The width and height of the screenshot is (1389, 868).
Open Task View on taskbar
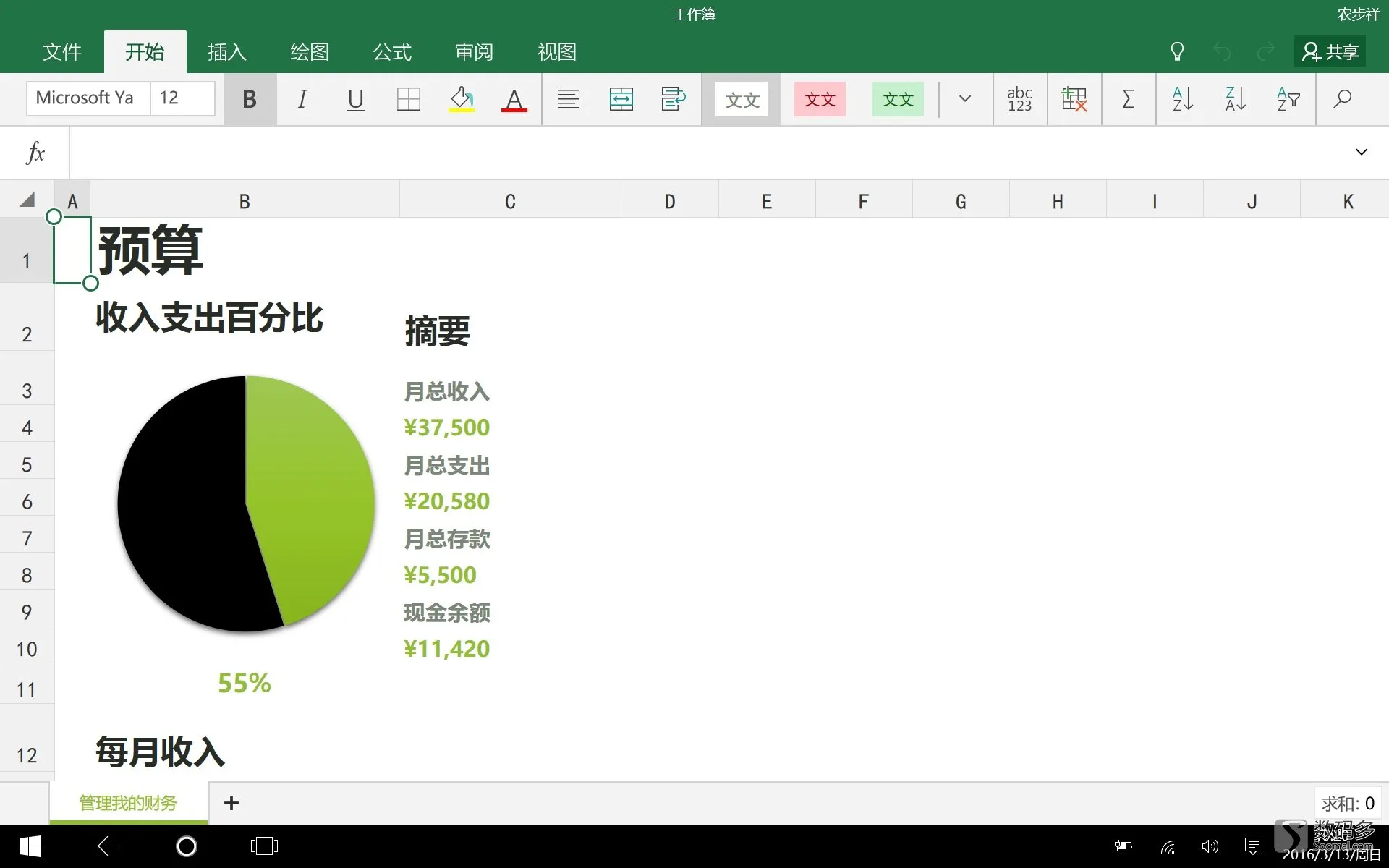point(264,846)
